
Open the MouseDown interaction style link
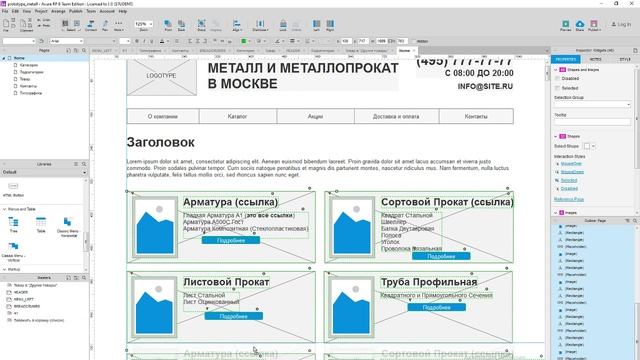pos(572,172)
